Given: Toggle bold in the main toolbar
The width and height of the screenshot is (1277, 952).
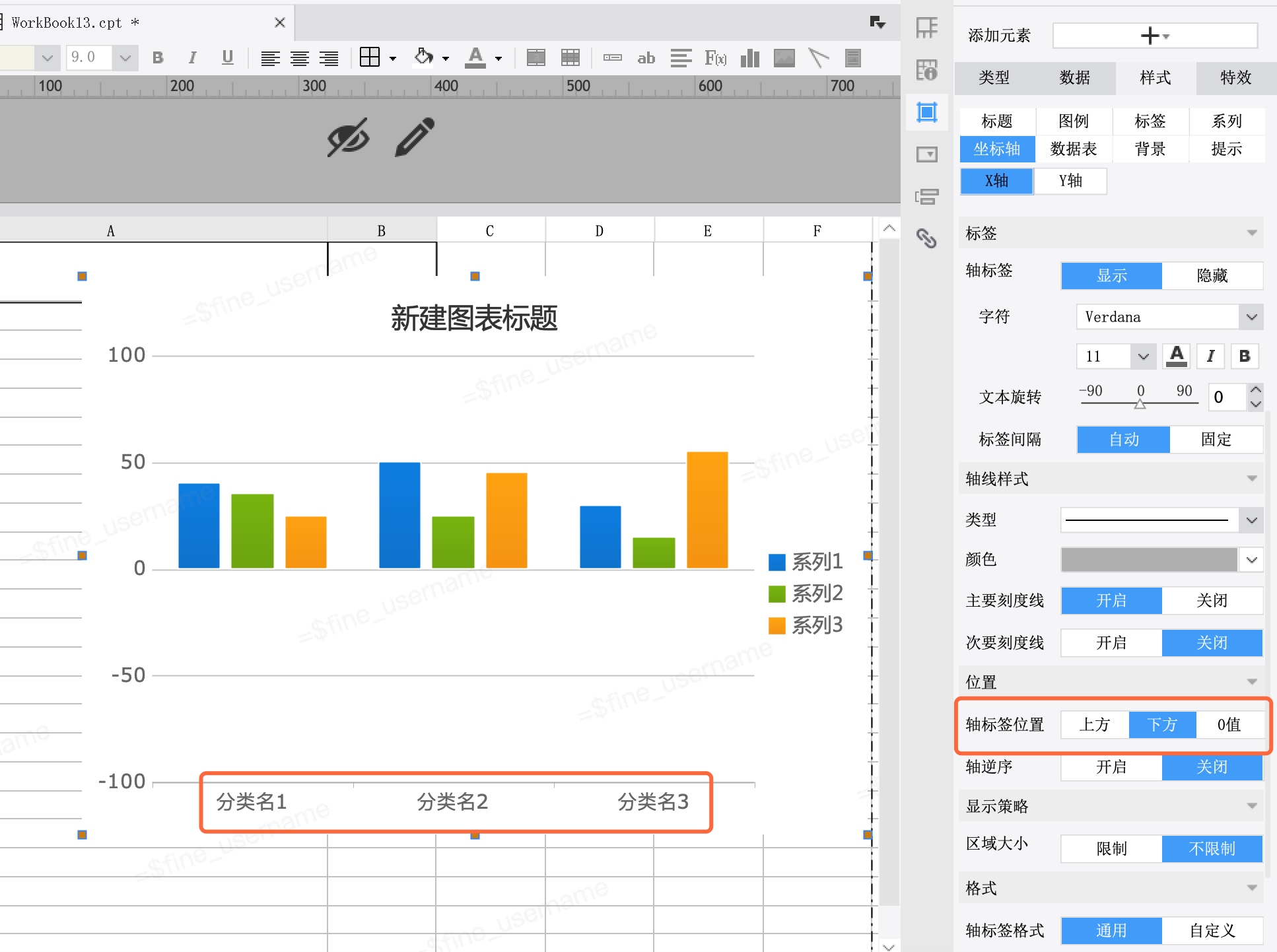Looking at the screenshot, I should [157, 58].
